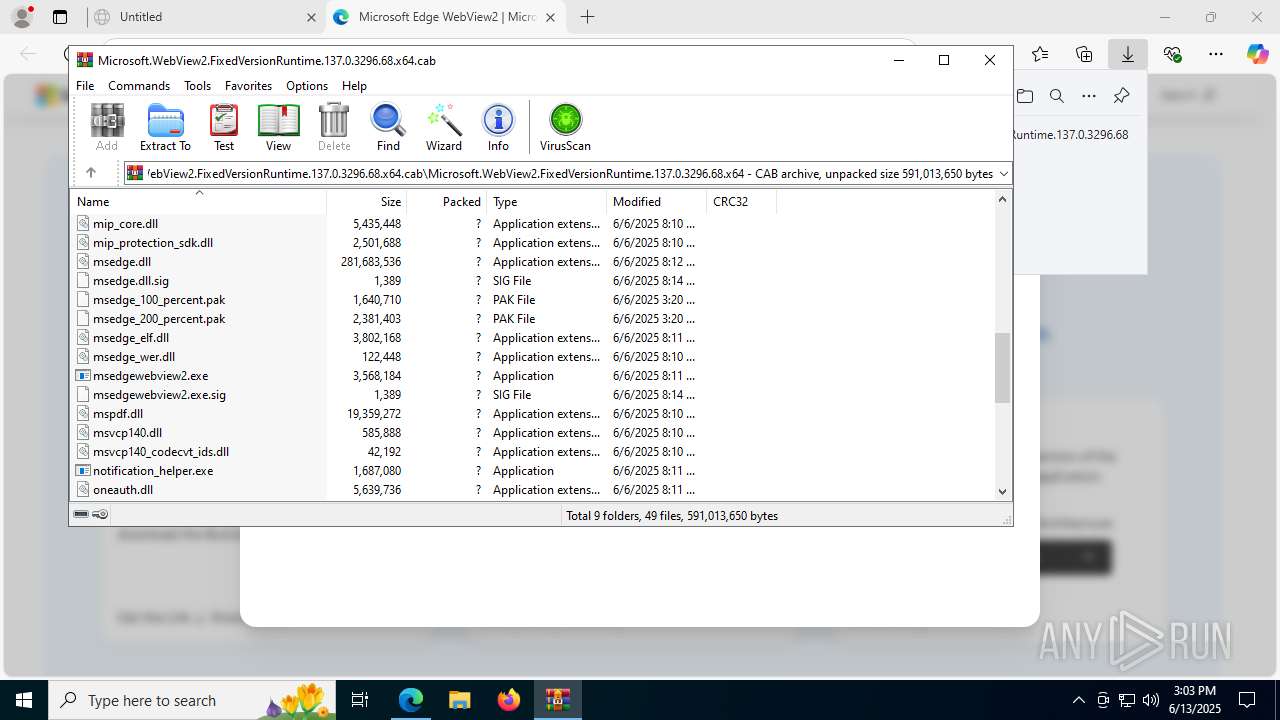Open downloads folder icon in downloads panel
The width and height of the screenshot is (1280, 720).
click(1024, 96)
